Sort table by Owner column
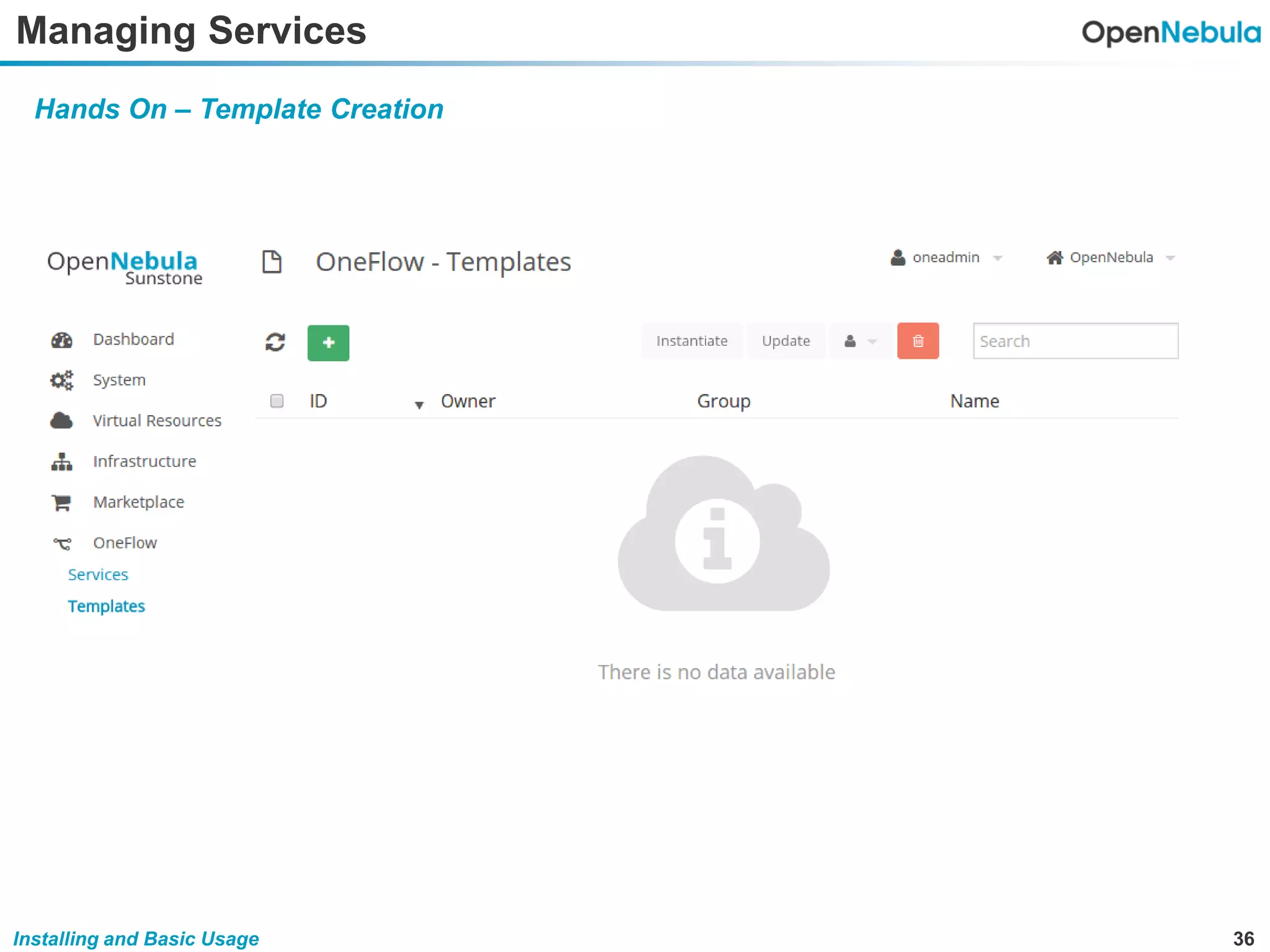Screen dimensions: 1270x952 pyautogui.click(x=468, y=401)
